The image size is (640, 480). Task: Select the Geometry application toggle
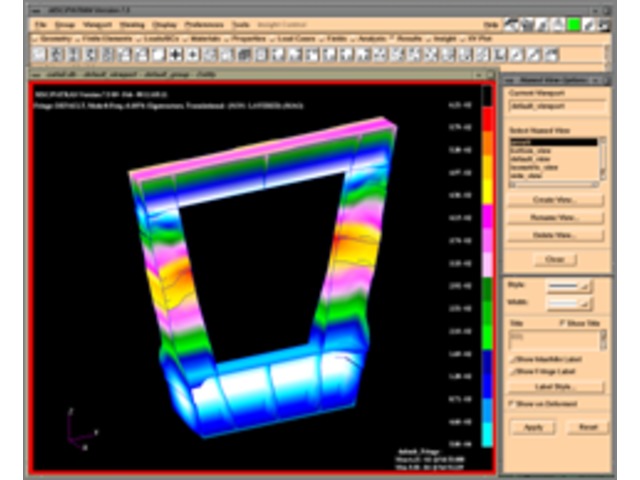53,39
